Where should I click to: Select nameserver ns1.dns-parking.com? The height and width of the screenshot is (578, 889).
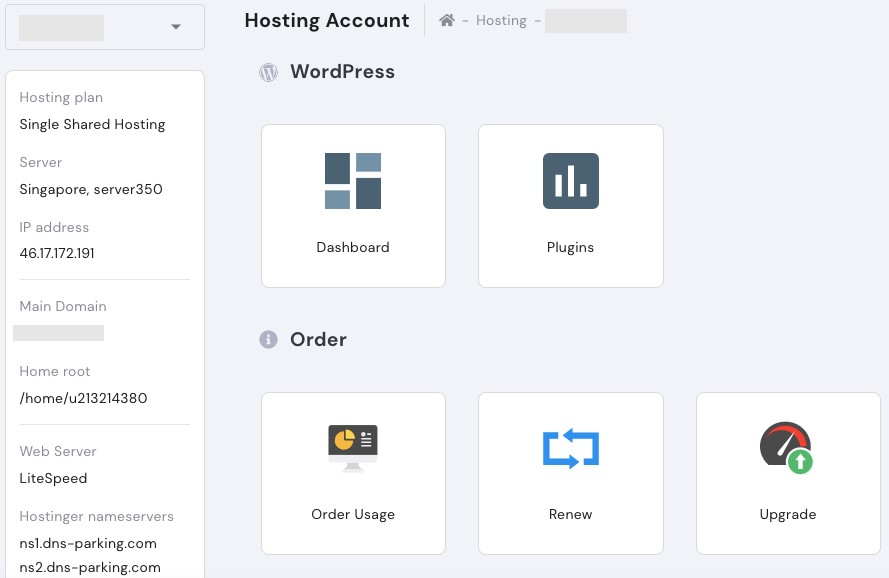(x=88, y=543)
